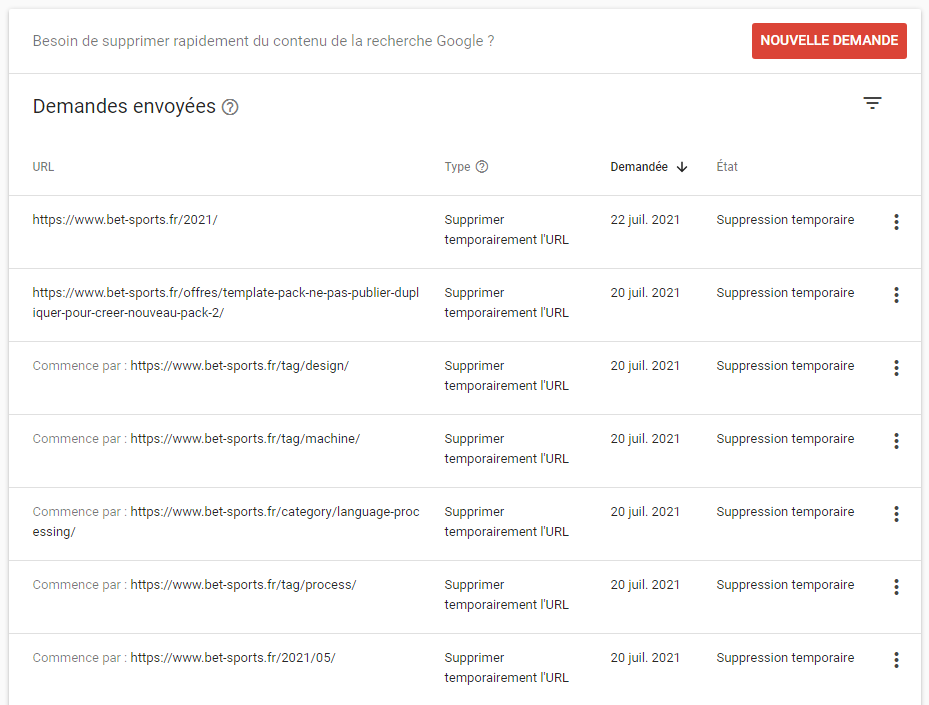
Task: Open the three-dot menu for the template-pack row
Action: pos(896,295)
